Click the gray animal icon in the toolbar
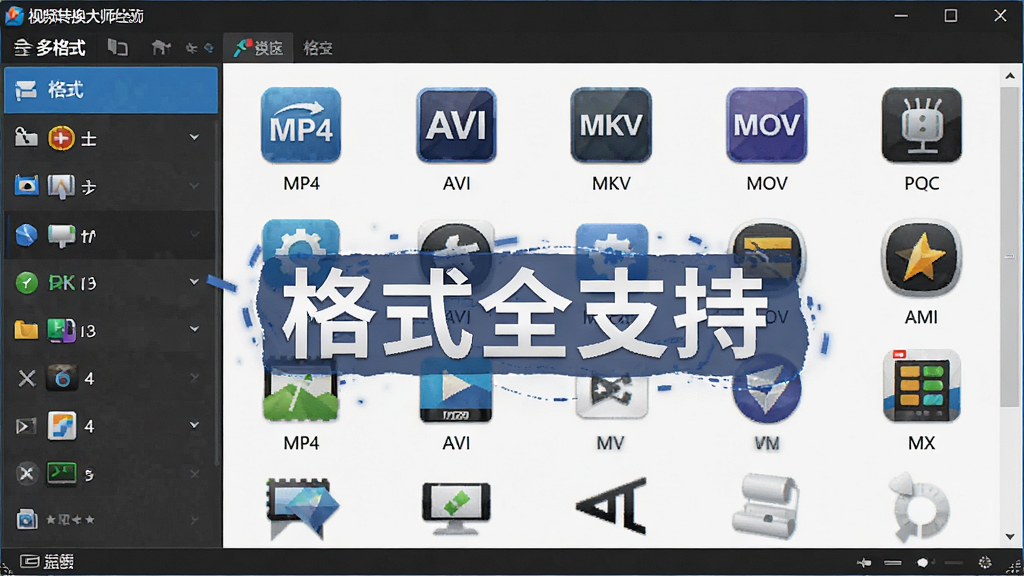Screen dimensions: 1024x576 [161, 47]
